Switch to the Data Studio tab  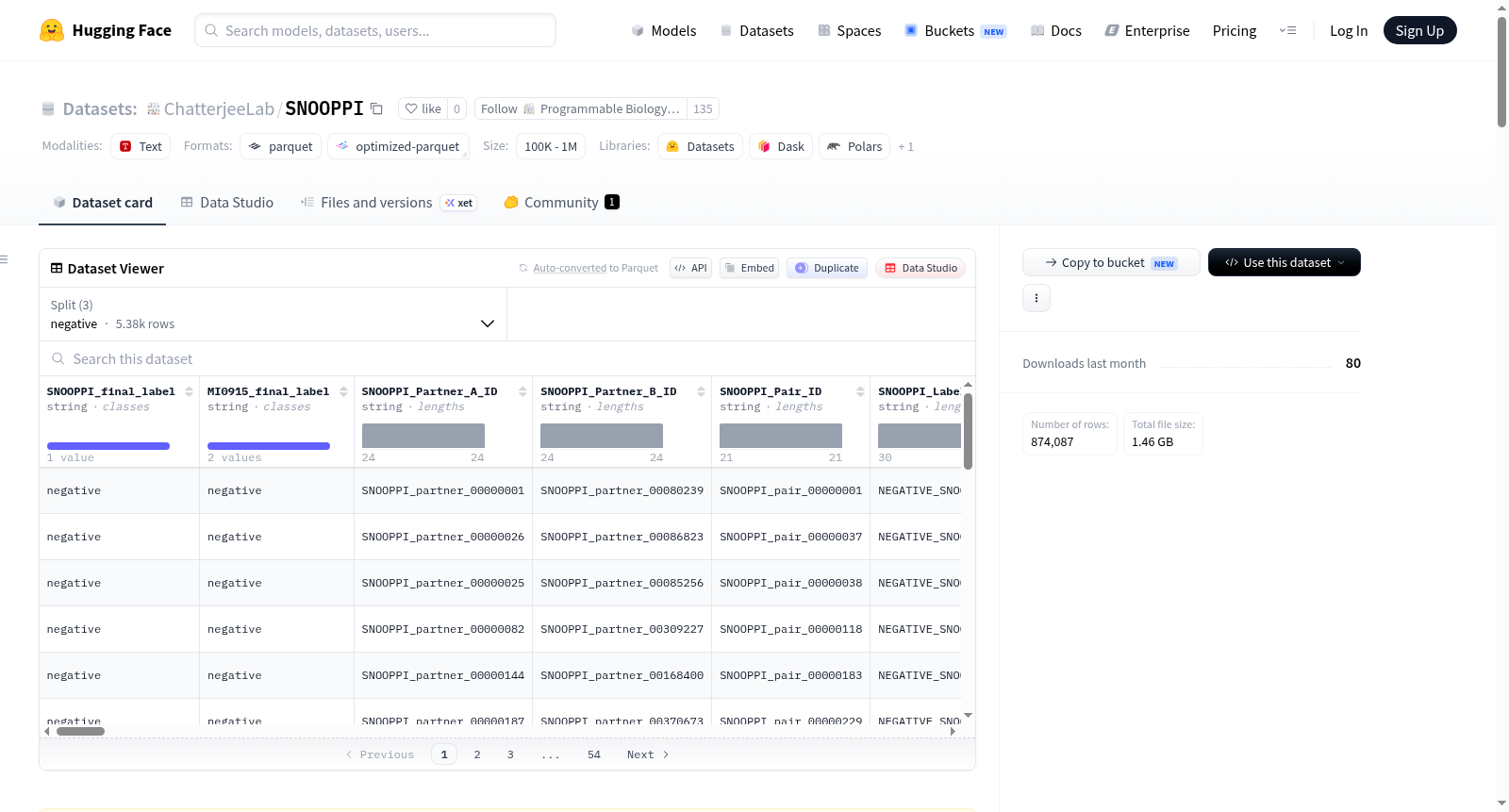click(x=227, y=203)
